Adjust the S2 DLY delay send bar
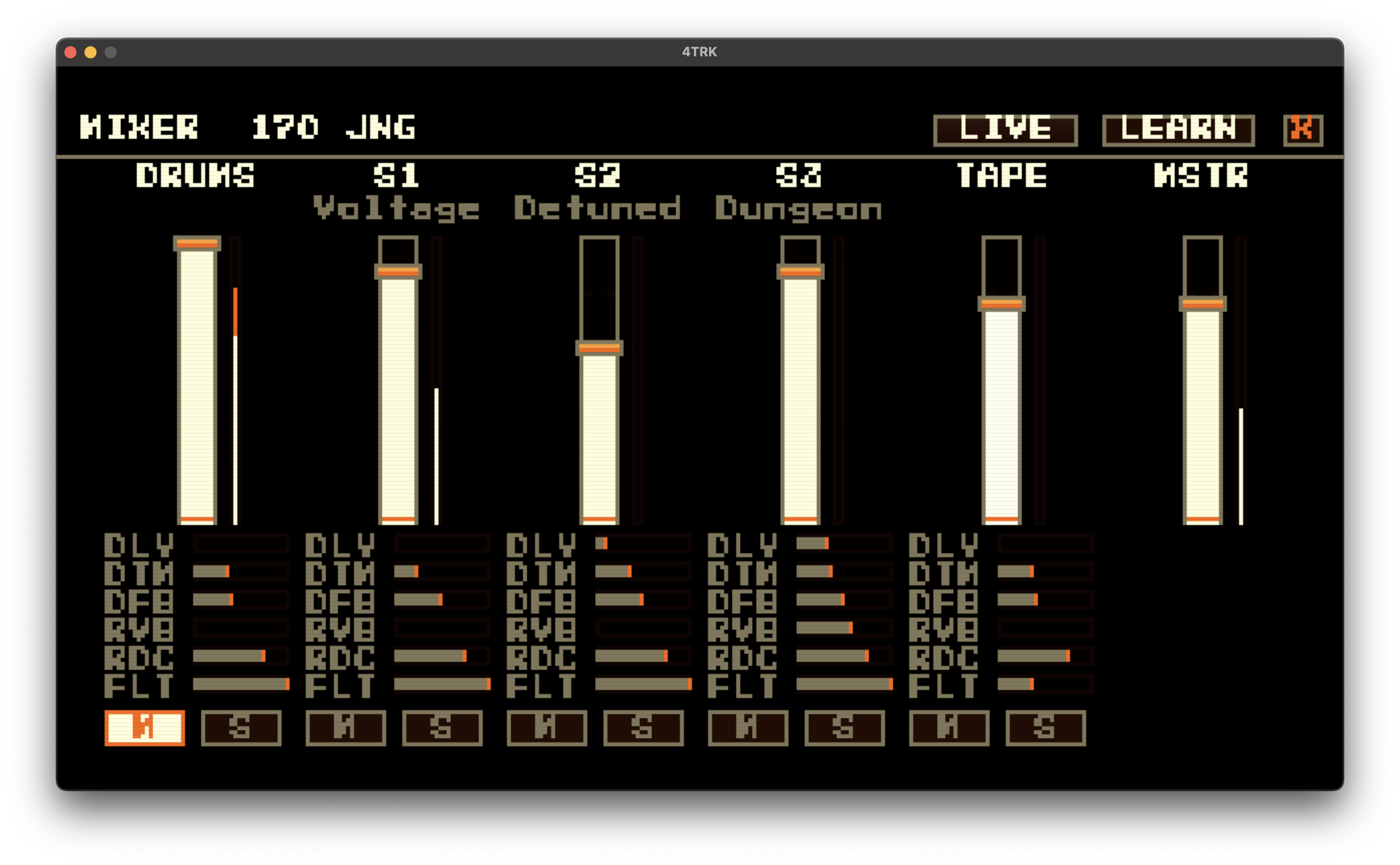The width and height of the screenshot is (1400, 865). 643,543
